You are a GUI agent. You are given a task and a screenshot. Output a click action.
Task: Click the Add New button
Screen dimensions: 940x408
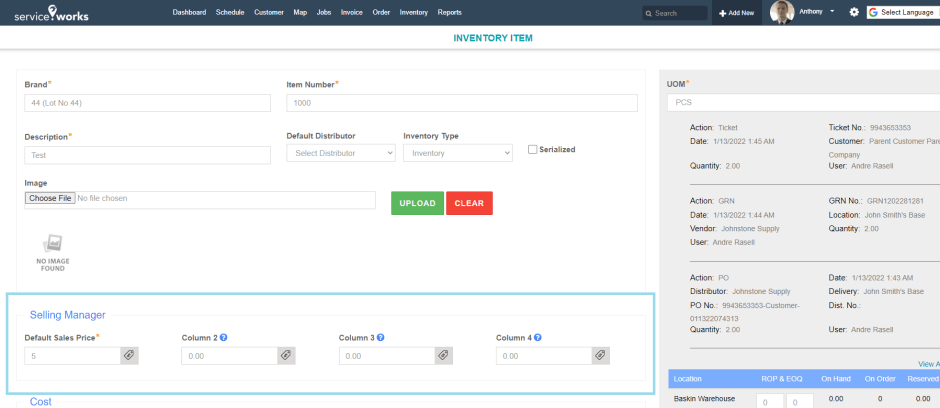coord(738,13)
